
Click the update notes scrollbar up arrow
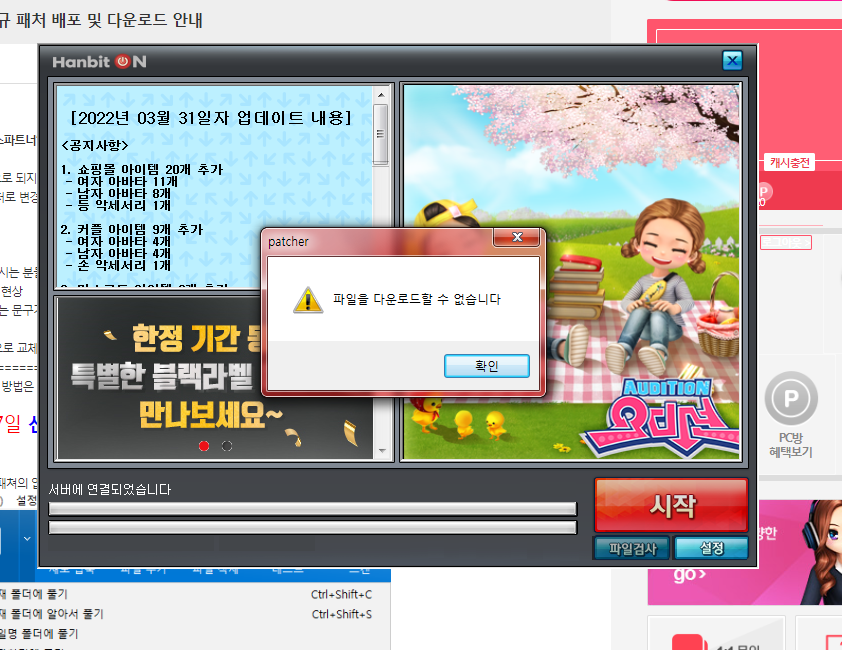coord(381,95)
